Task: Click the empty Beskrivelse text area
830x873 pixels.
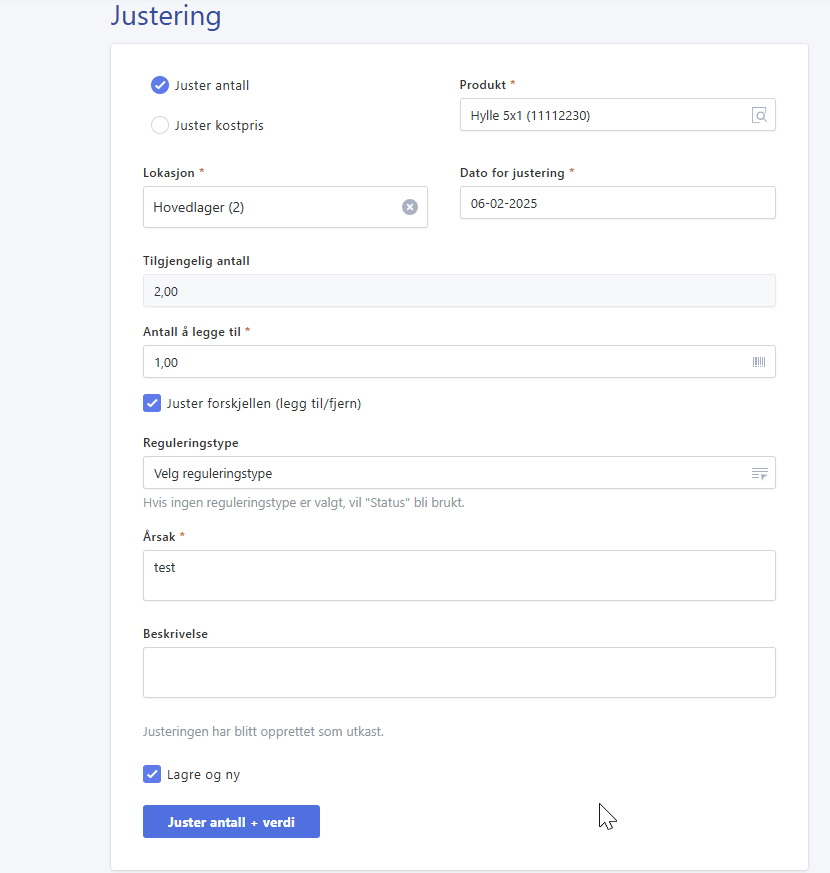Action: tap(459, 672)
